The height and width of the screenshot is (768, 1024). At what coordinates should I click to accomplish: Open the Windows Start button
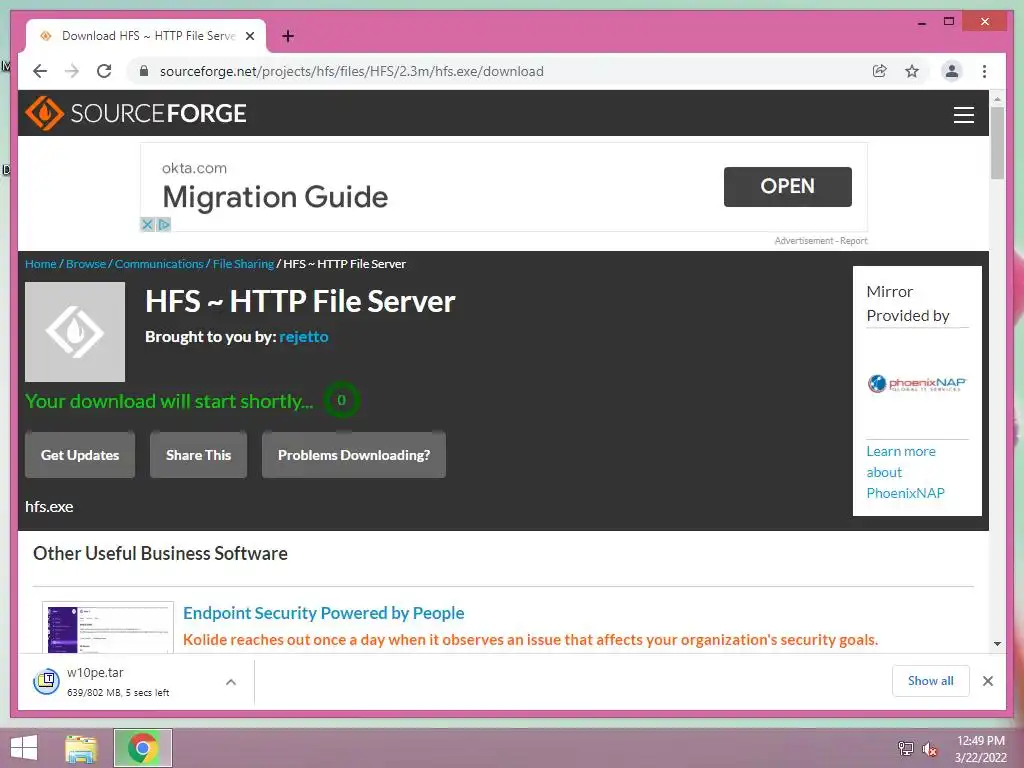pos(24,748)
